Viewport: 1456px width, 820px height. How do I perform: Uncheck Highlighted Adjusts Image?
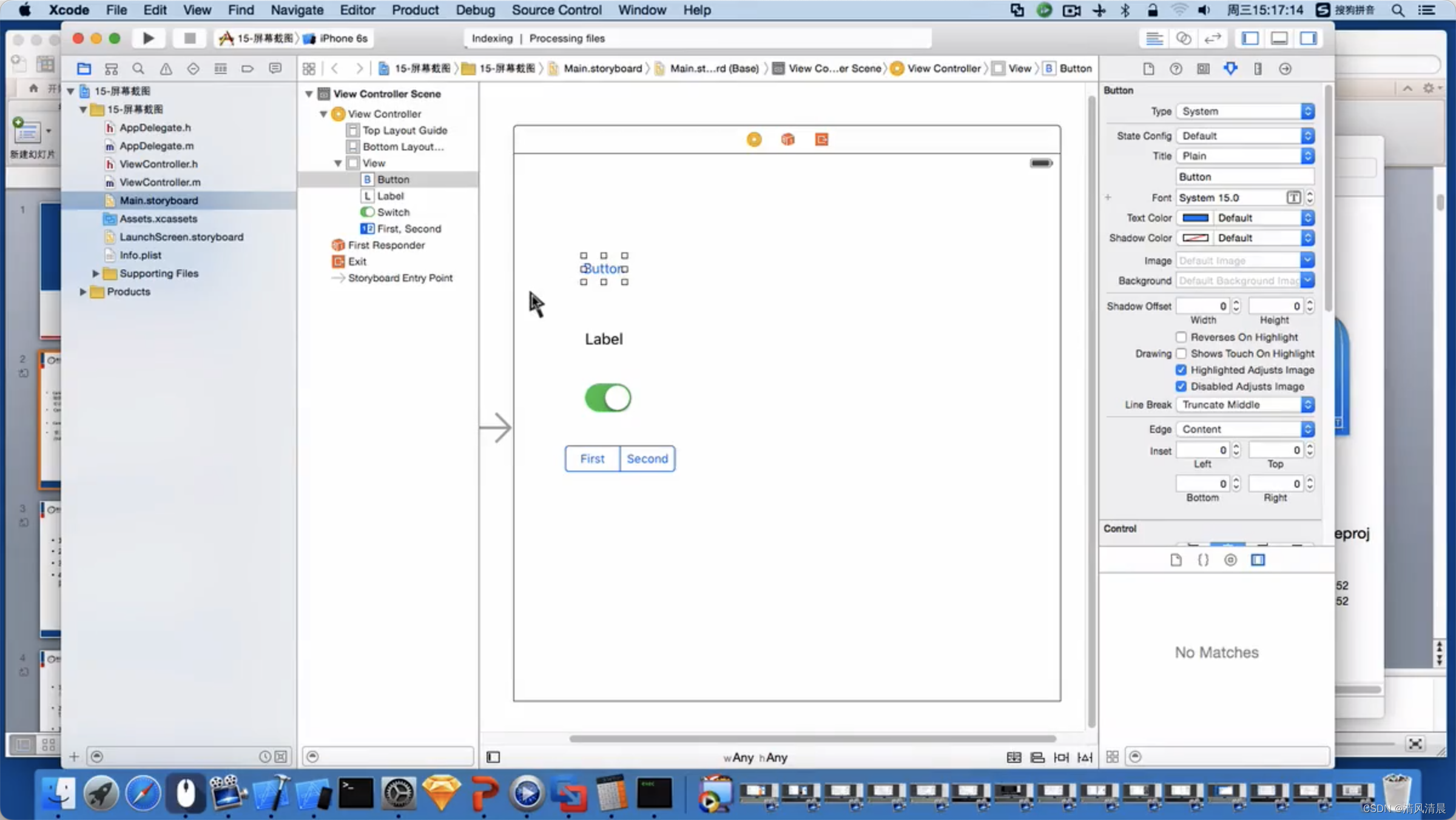pos(1181,370)
